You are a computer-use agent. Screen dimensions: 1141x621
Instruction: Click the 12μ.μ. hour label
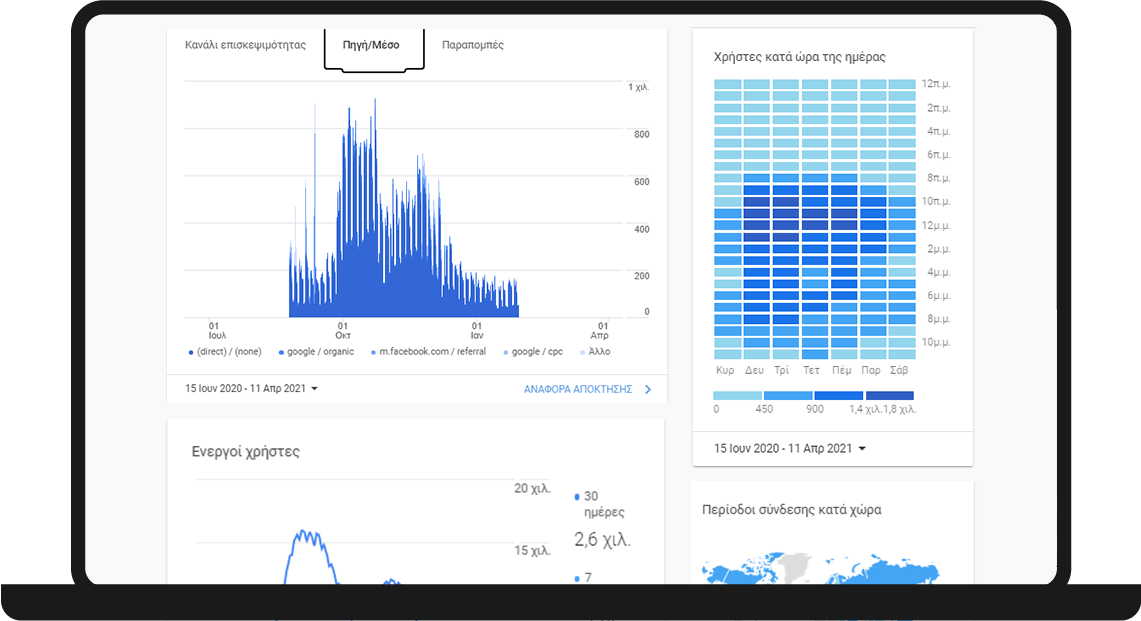(x=936, y=226)
